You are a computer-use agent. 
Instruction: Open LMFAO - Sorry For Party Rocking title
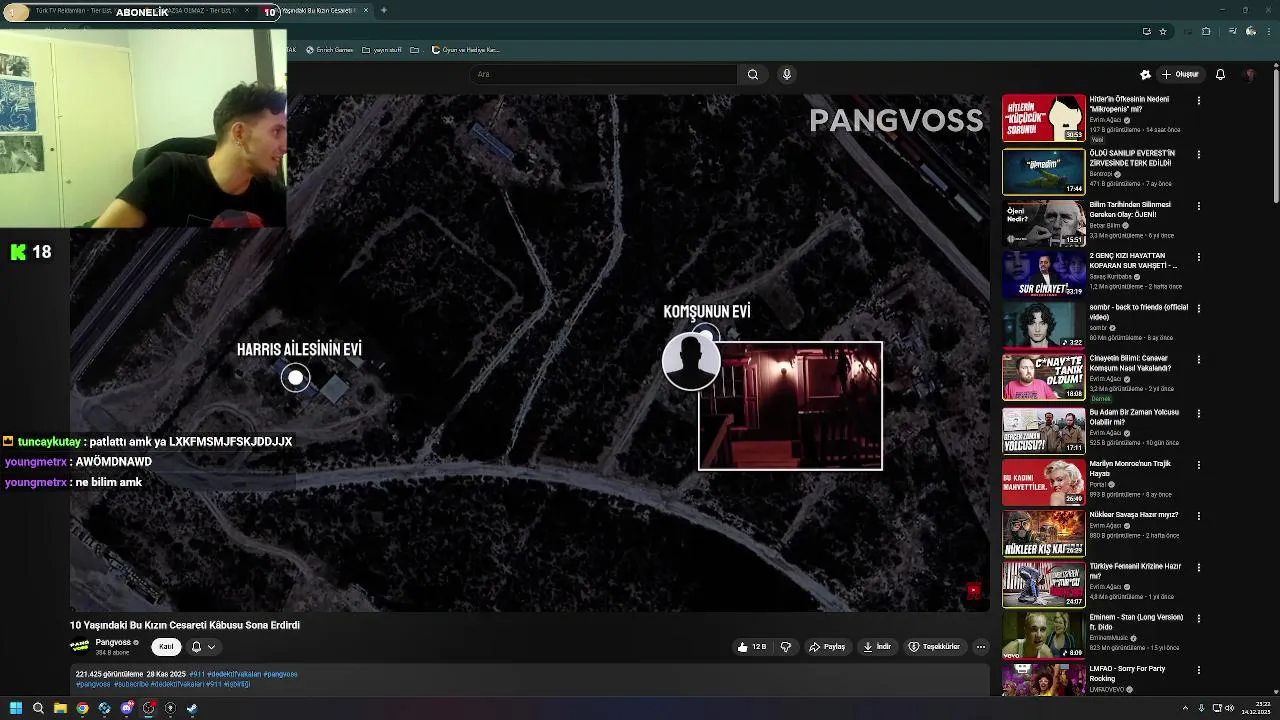[x=1128, y=673]
